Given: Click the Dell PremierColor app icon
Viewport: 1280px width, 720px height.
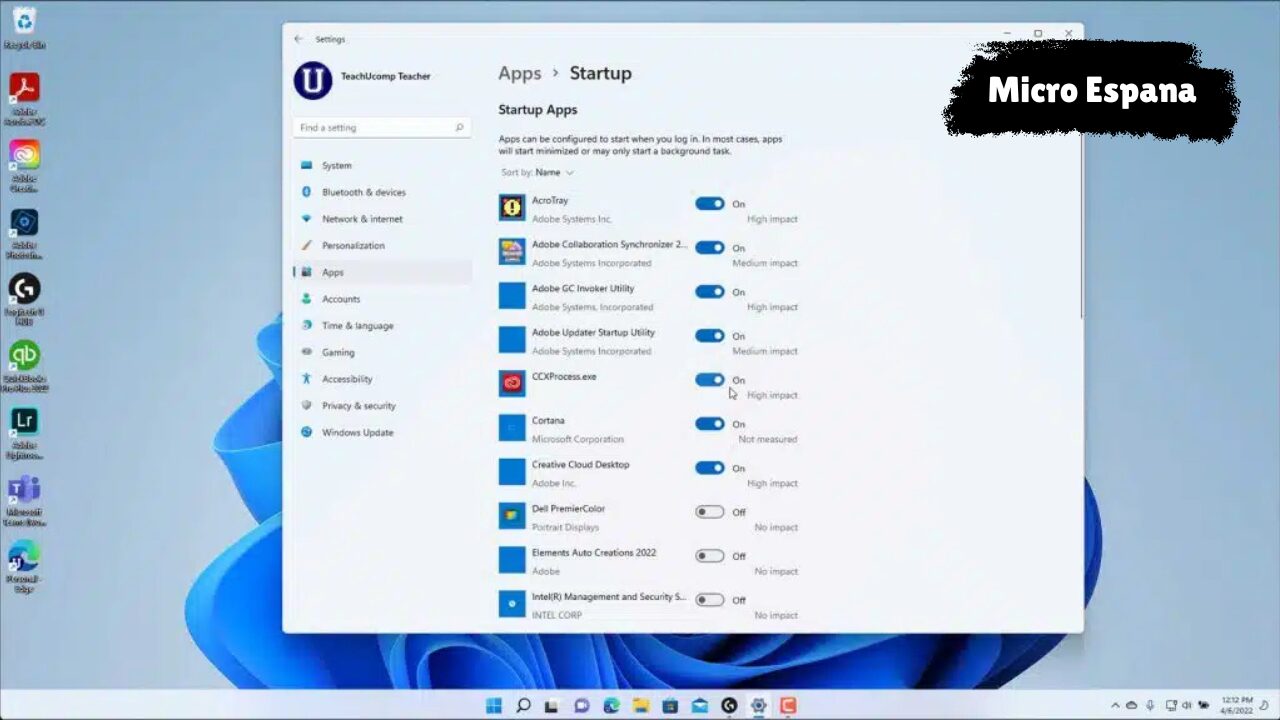Looking at the screenshot, I should click(x=512, y=516).
